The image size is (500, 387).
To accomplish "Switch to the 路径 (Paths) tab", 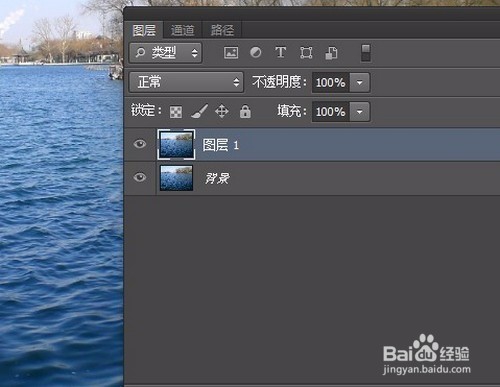I will [x=222, y=30].
